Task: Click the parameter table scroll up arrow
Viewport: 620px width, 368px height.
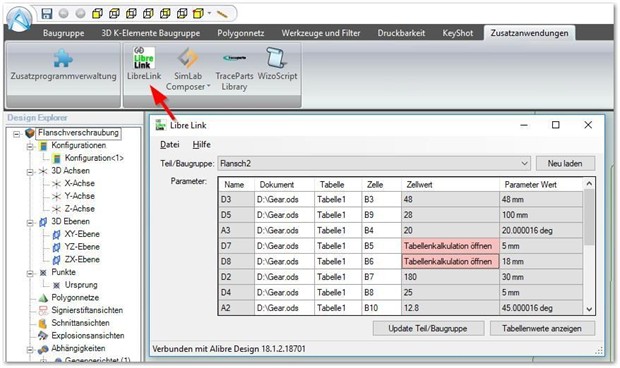Action: tap(589, 183)
